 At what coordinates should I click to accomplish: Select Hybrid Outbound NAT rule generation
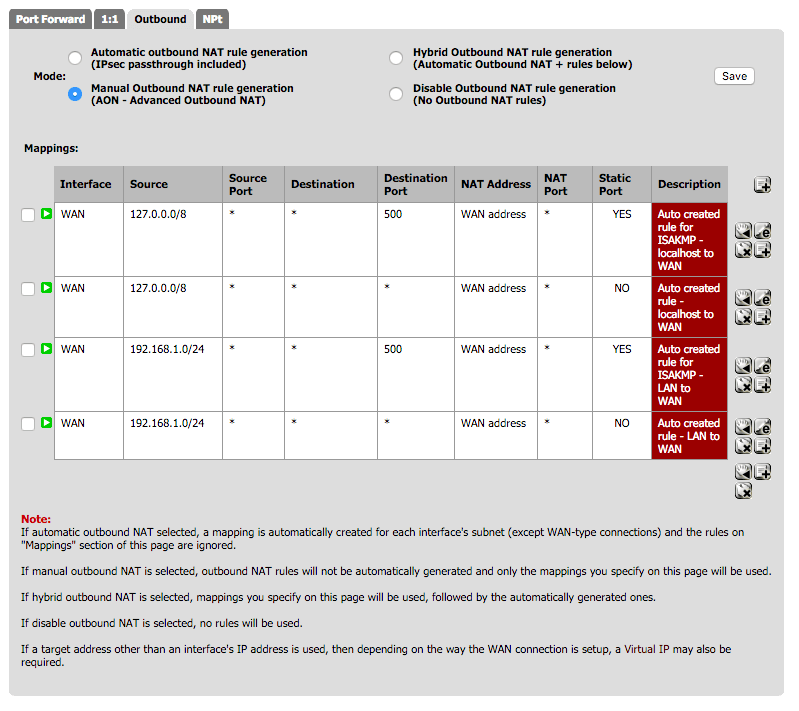tap(396, 58)
